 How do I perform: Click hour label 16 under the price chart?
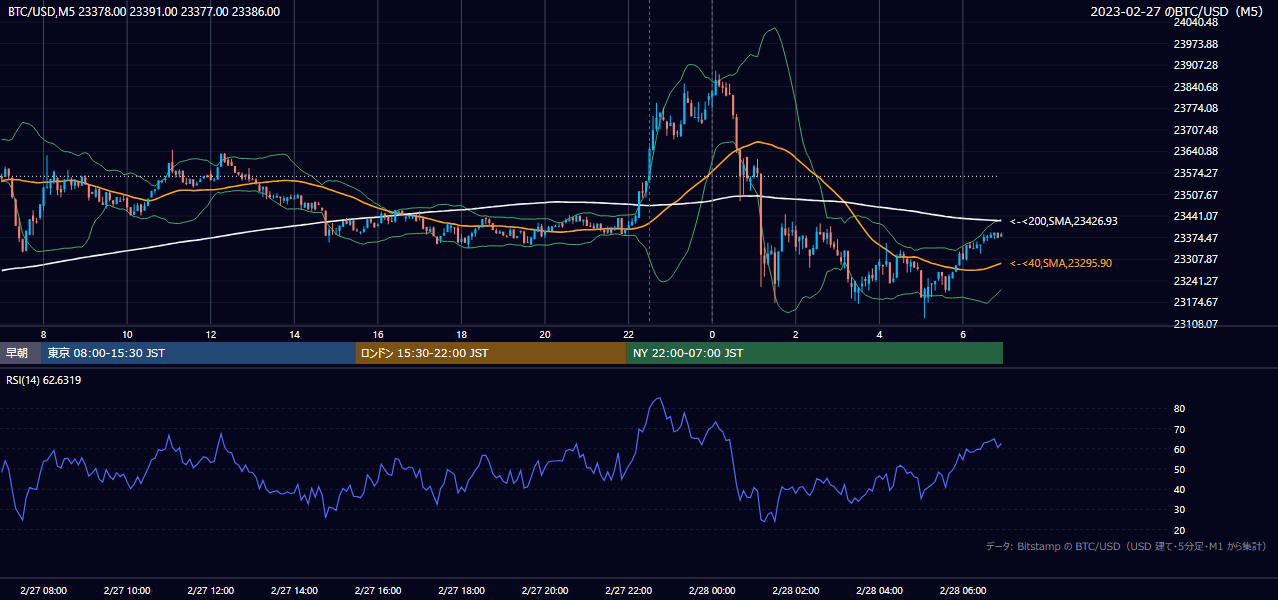pos(377,334)
